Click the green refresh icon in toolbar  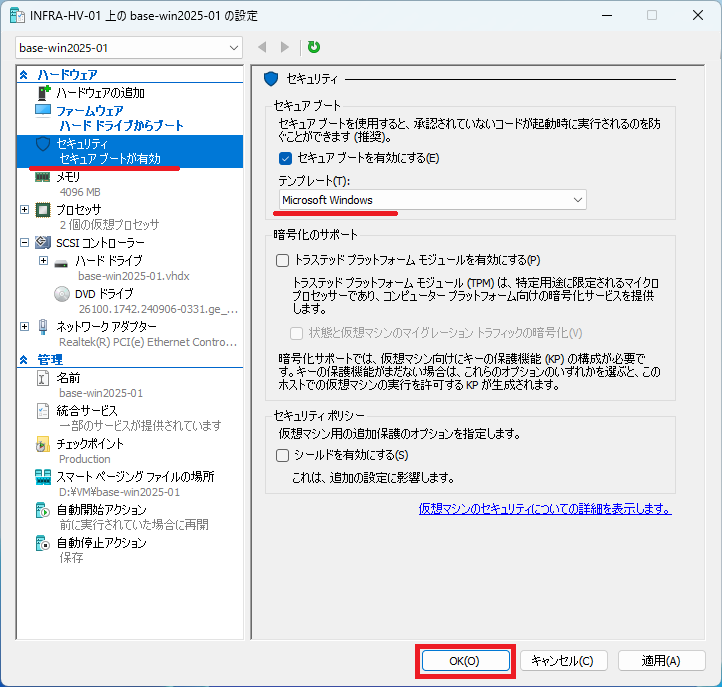[314, 47]
